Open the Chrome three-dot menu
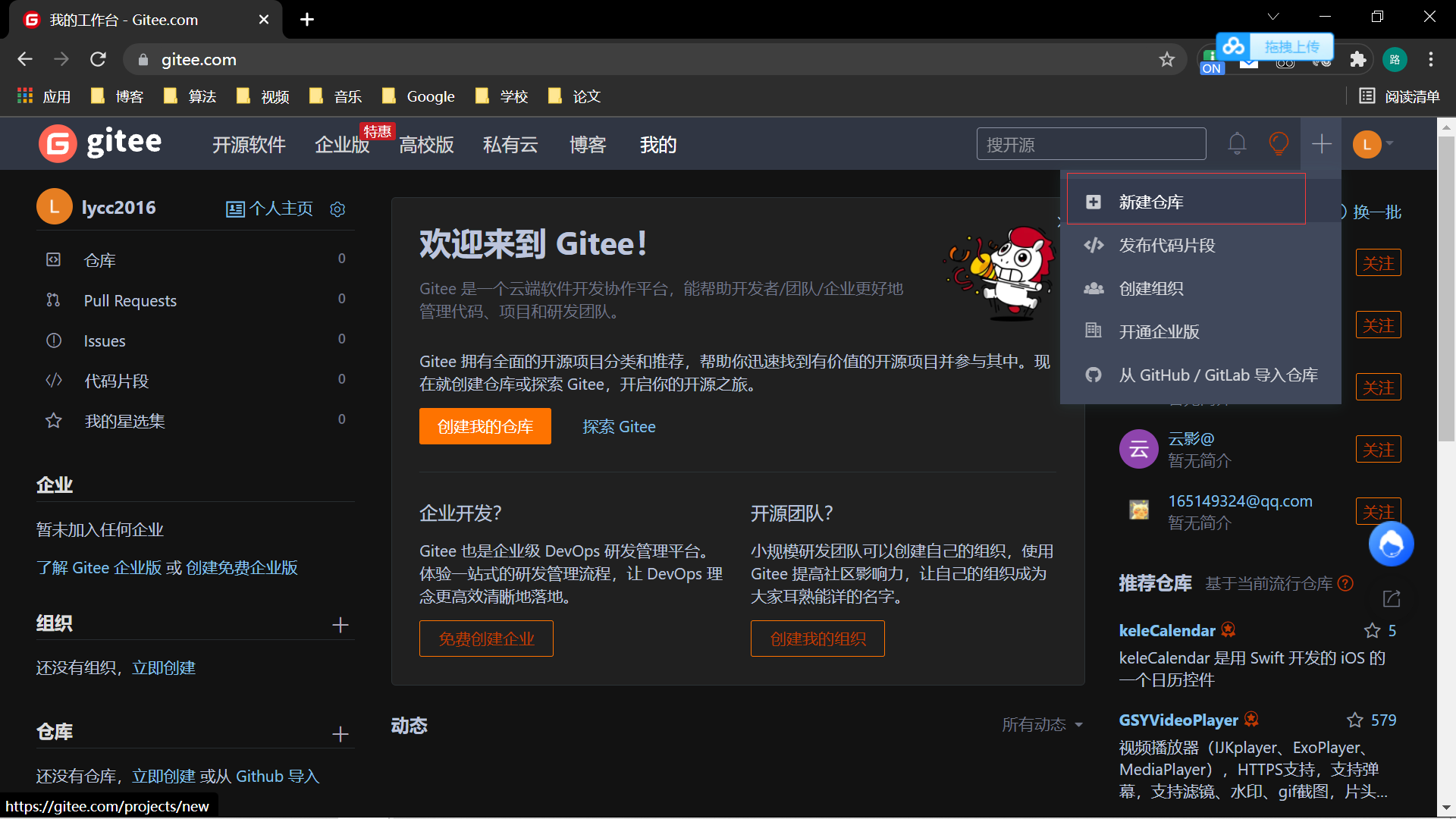 tap(1430, 59)
